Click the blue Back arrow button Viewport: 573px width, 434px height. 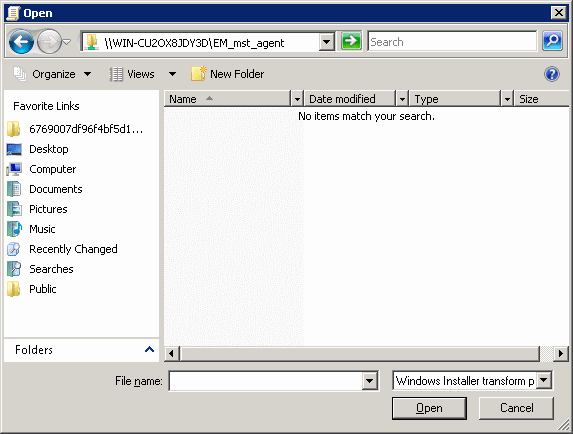[x=21, y=42]
